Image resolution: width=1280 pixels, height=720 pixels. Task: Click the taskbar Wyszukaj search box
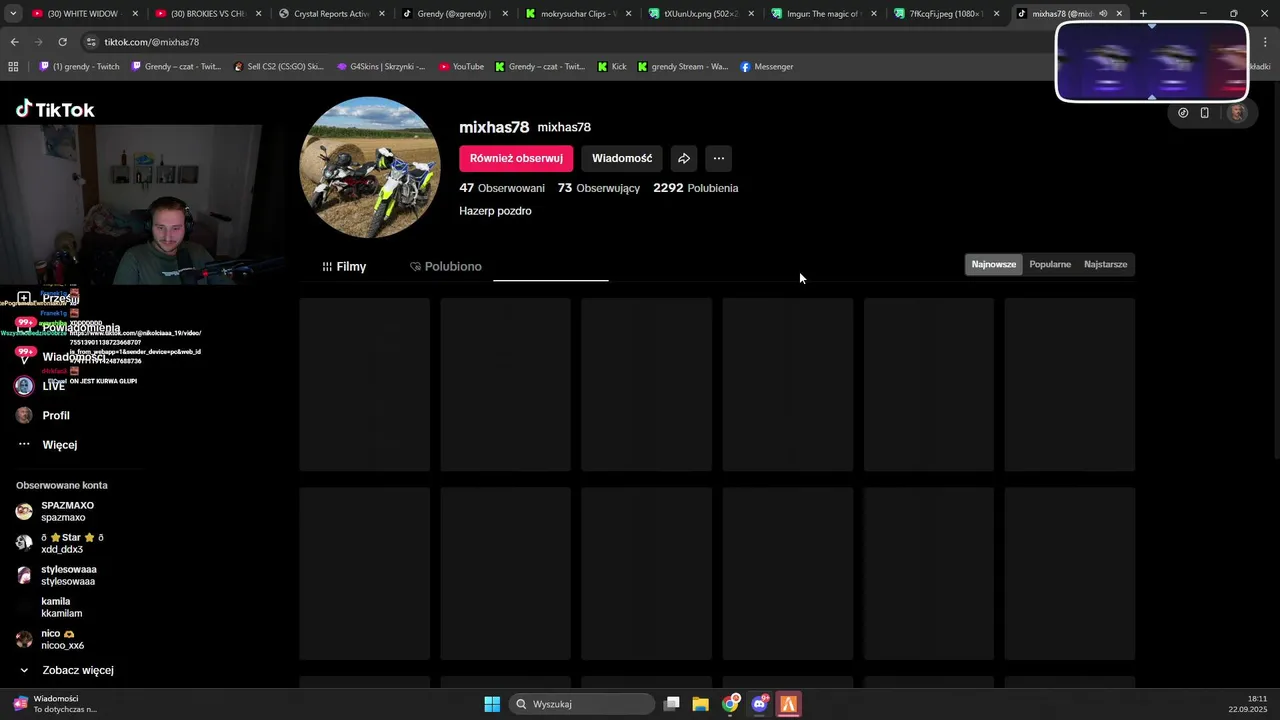(x=582, y=704)
